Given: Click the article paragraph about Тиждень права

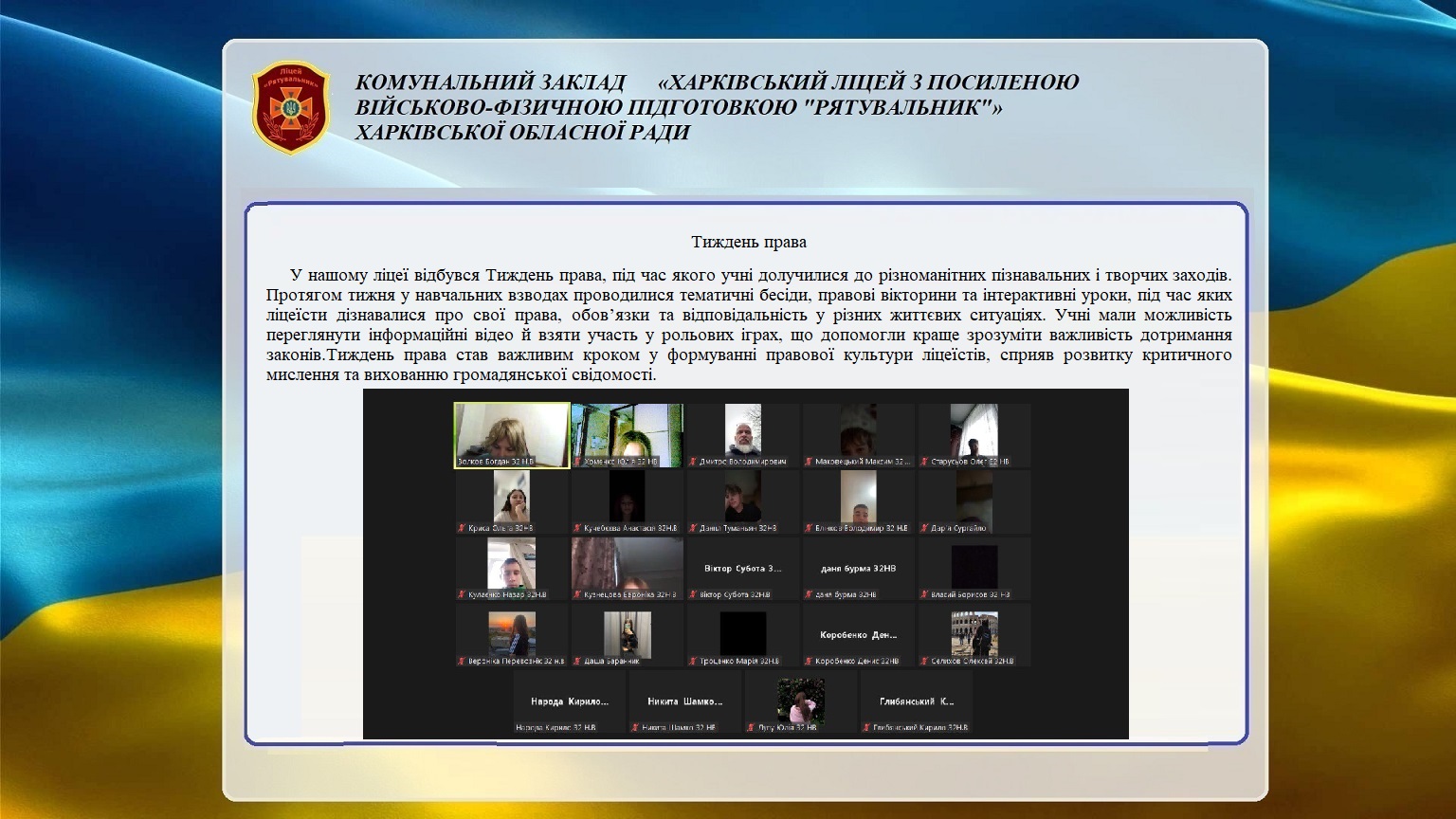Looking at the screenshot, I should point(749,324).
